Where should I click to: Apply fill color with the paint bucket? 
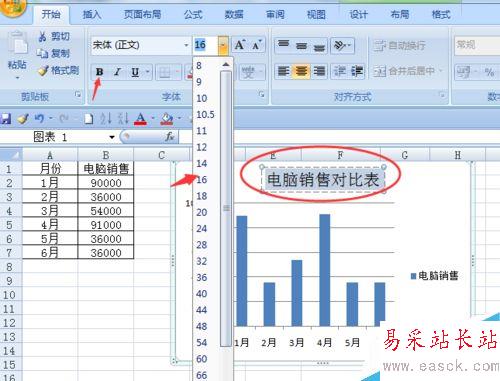[x=167, y=119]
